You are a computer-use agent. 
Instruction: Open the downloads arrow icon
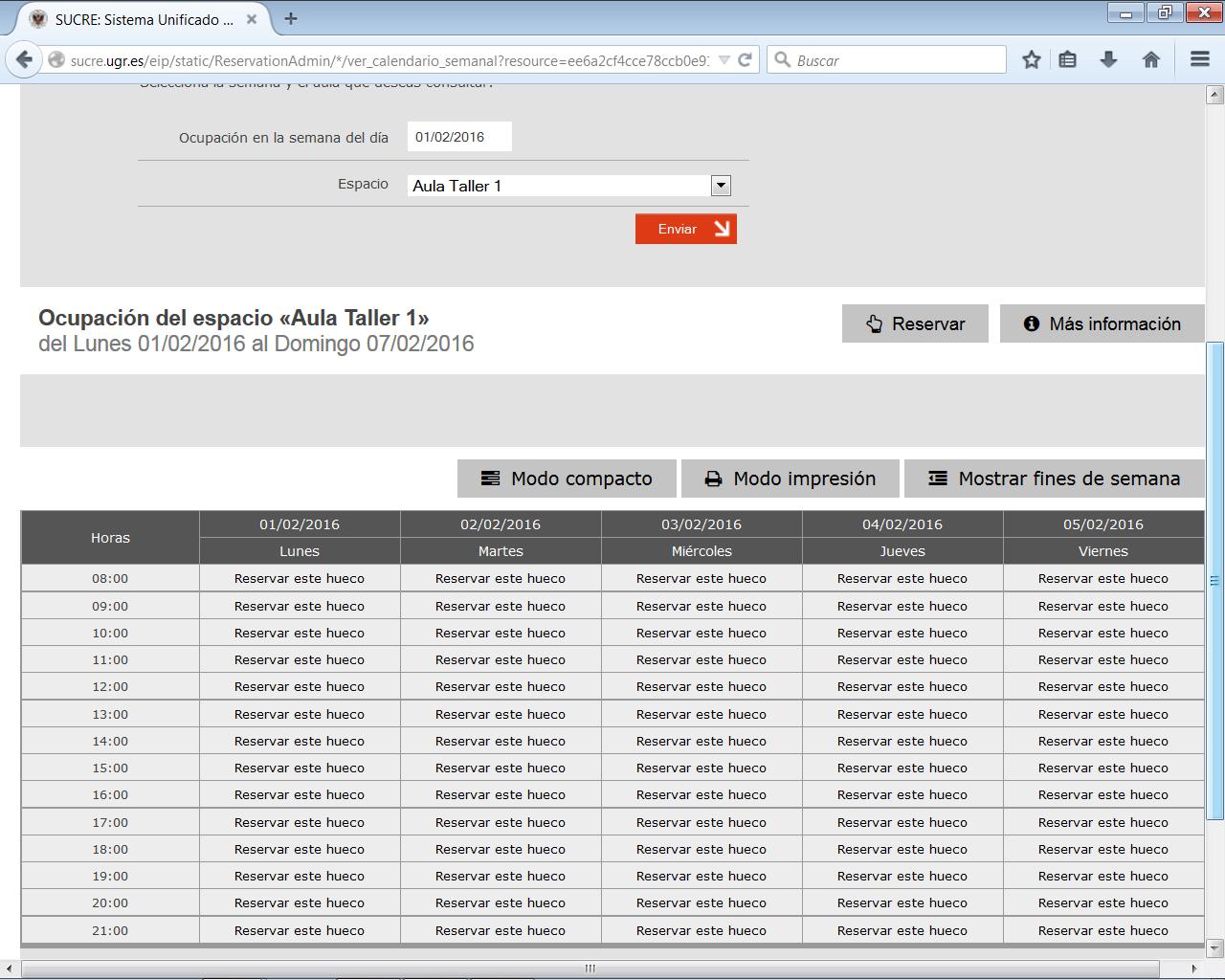[x=1108, y=59]
